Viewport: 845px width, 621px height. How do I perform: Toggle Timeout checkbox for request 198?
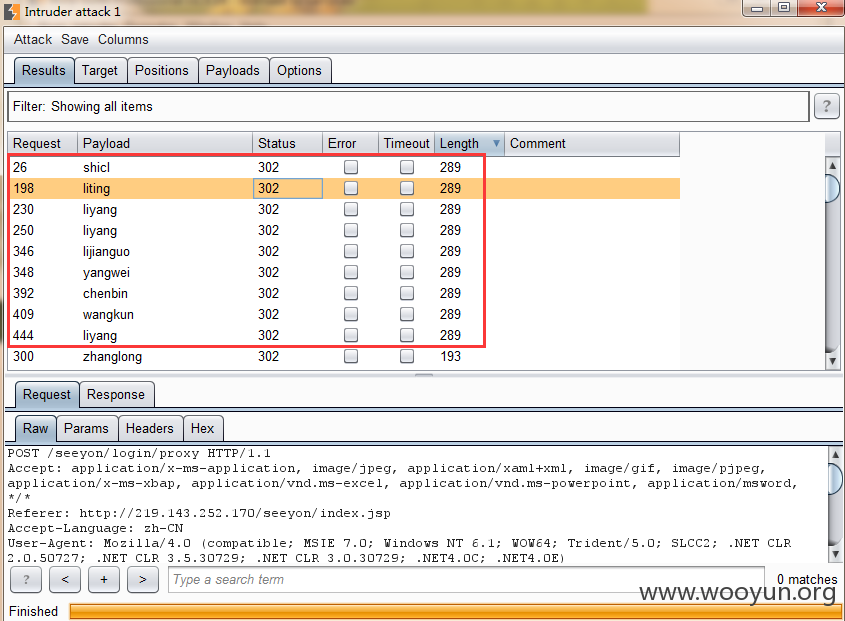pos(407,188)
